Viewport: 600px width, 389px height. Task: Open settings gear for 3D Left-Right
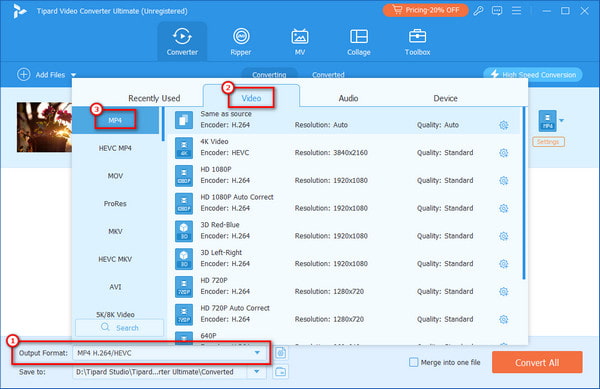504,264
